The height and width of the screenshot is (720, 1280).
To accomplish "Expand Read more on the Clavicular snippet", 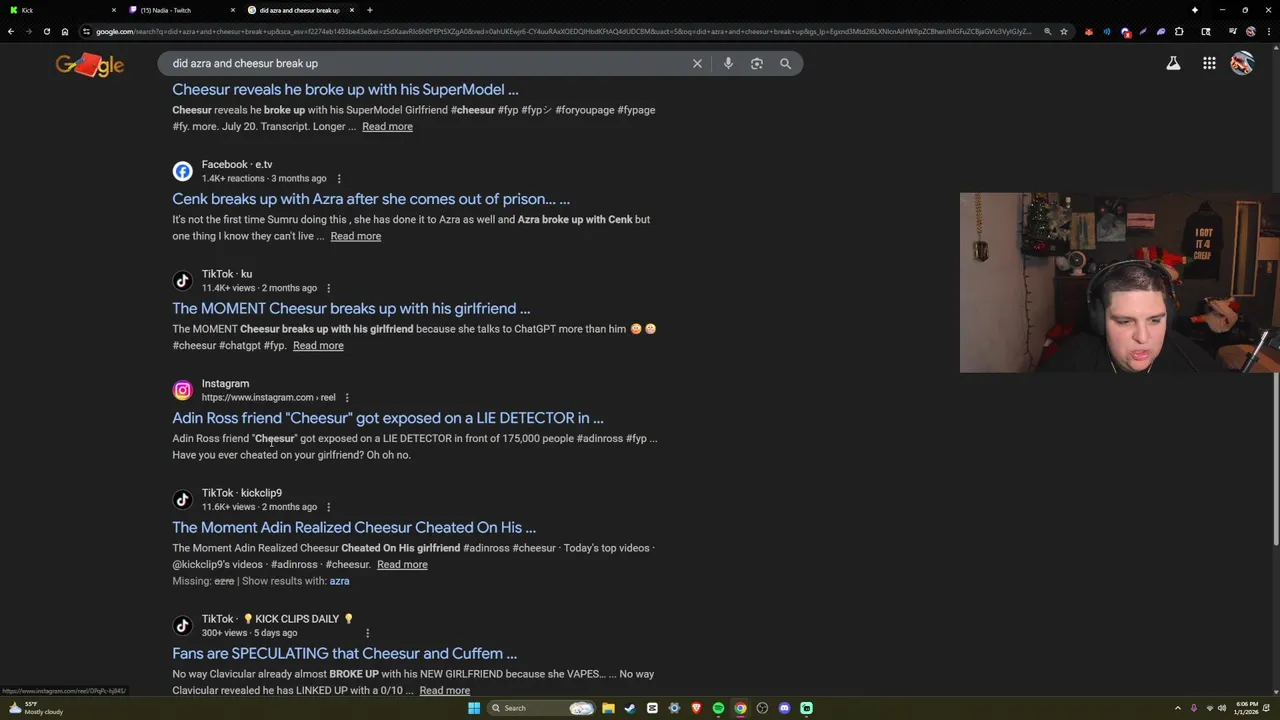I will pos(445,690).
